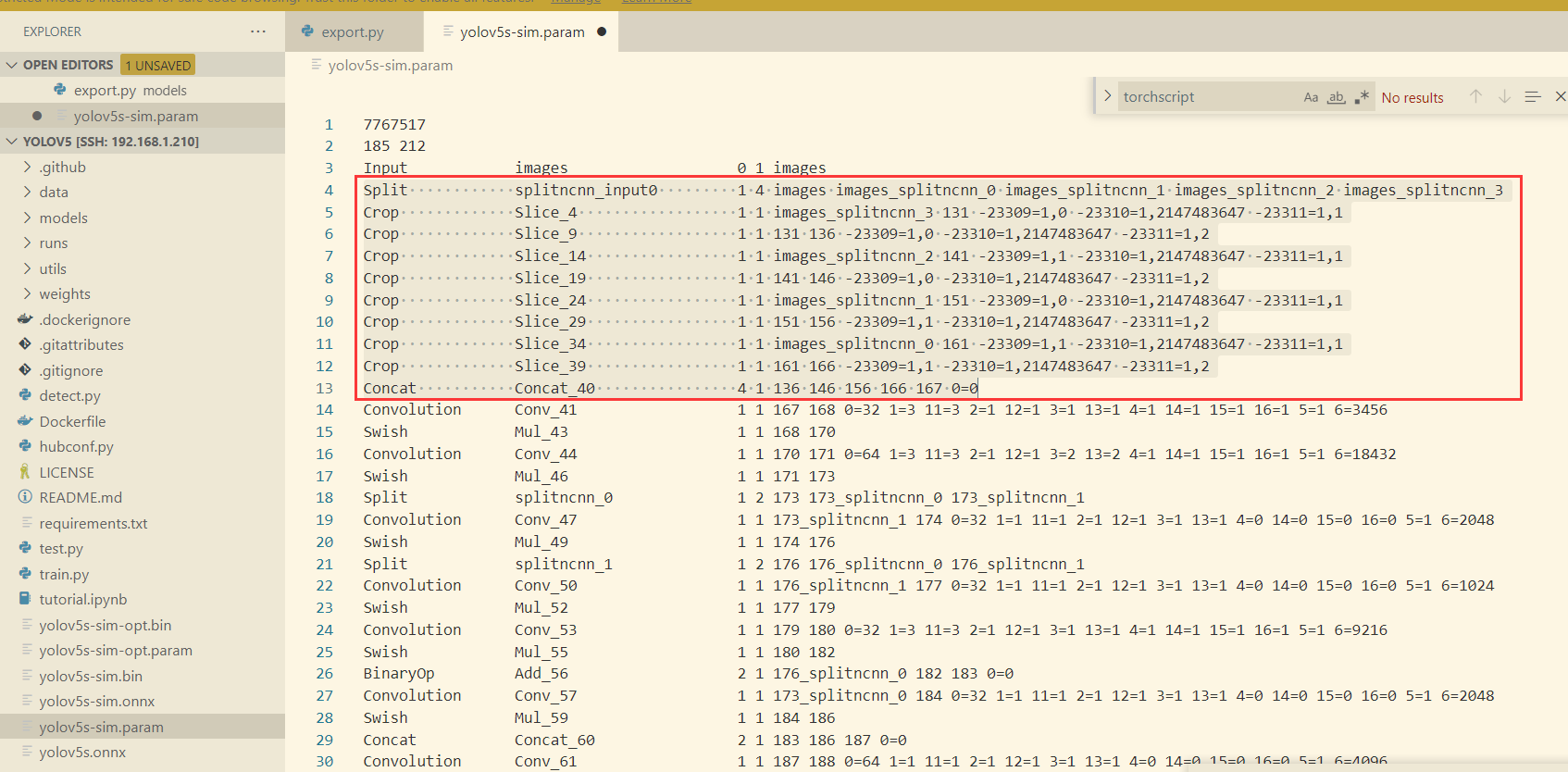Open requirements.txt file
The width and height of the screenshot is (1568, 772).
pos(143,523)
